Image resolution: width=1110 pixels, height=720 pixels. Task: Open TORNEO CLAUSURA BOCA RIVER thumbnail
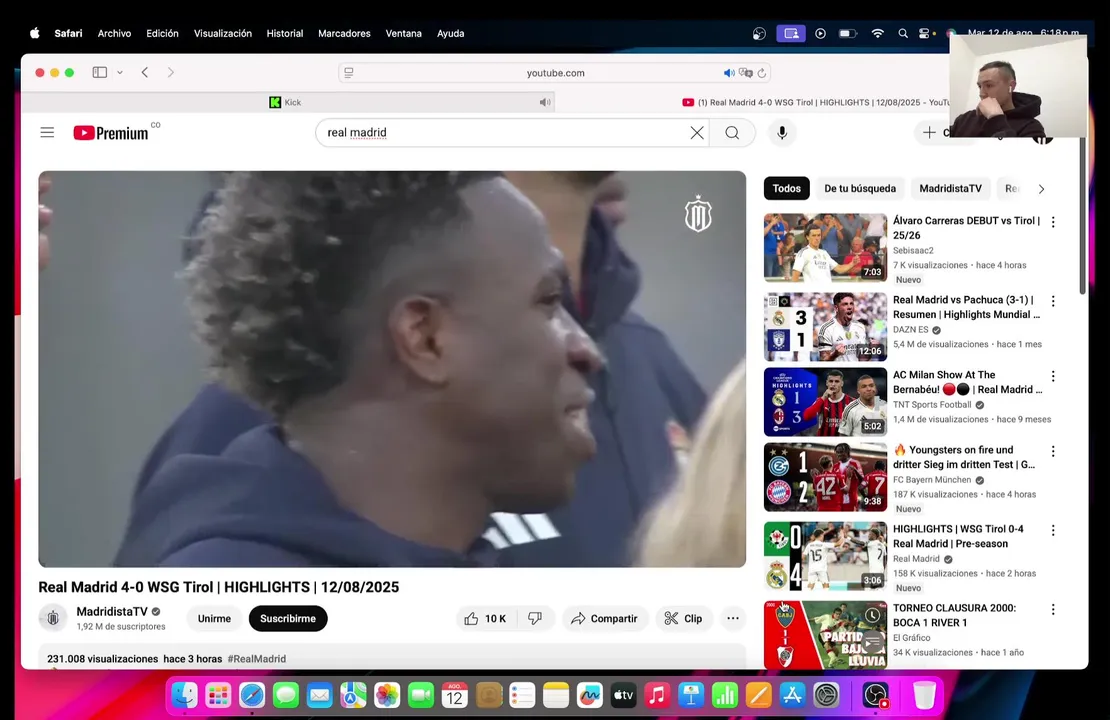point(825,635)
